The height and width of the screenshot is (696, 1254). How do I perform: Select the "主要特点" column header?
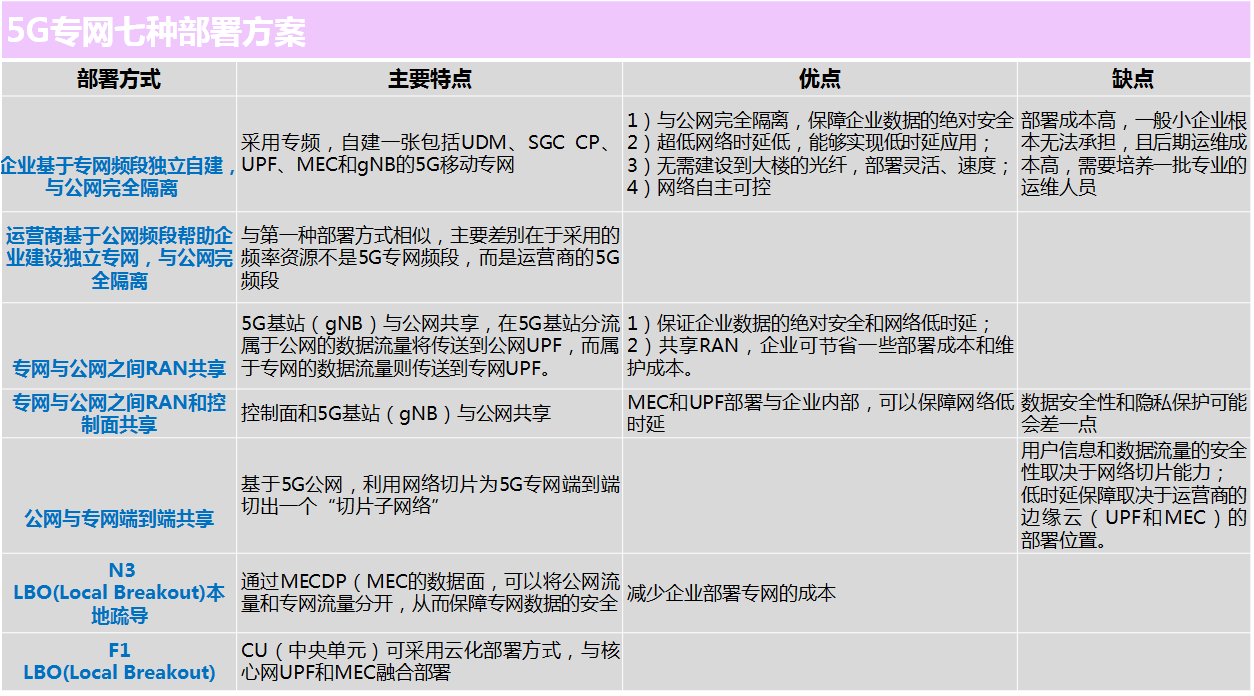[429, 79]
